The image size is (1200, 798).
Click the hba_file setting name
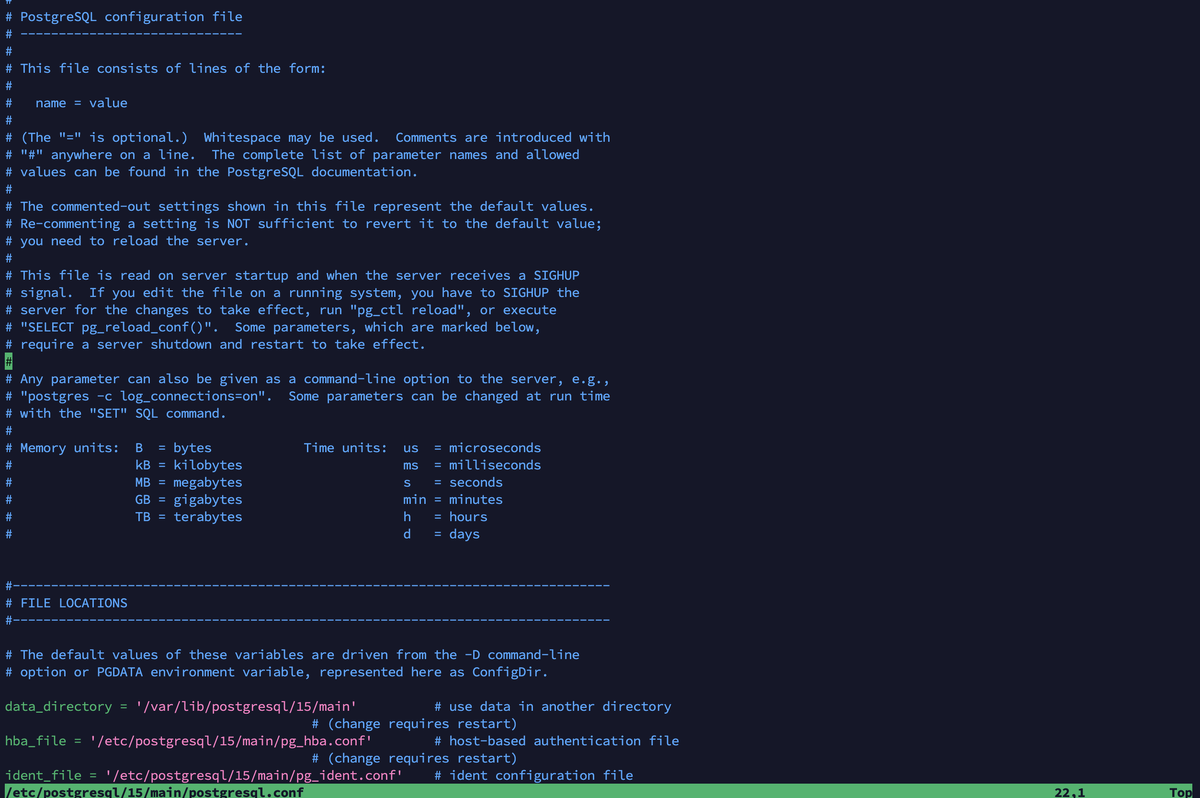click(x=35, y=741)
